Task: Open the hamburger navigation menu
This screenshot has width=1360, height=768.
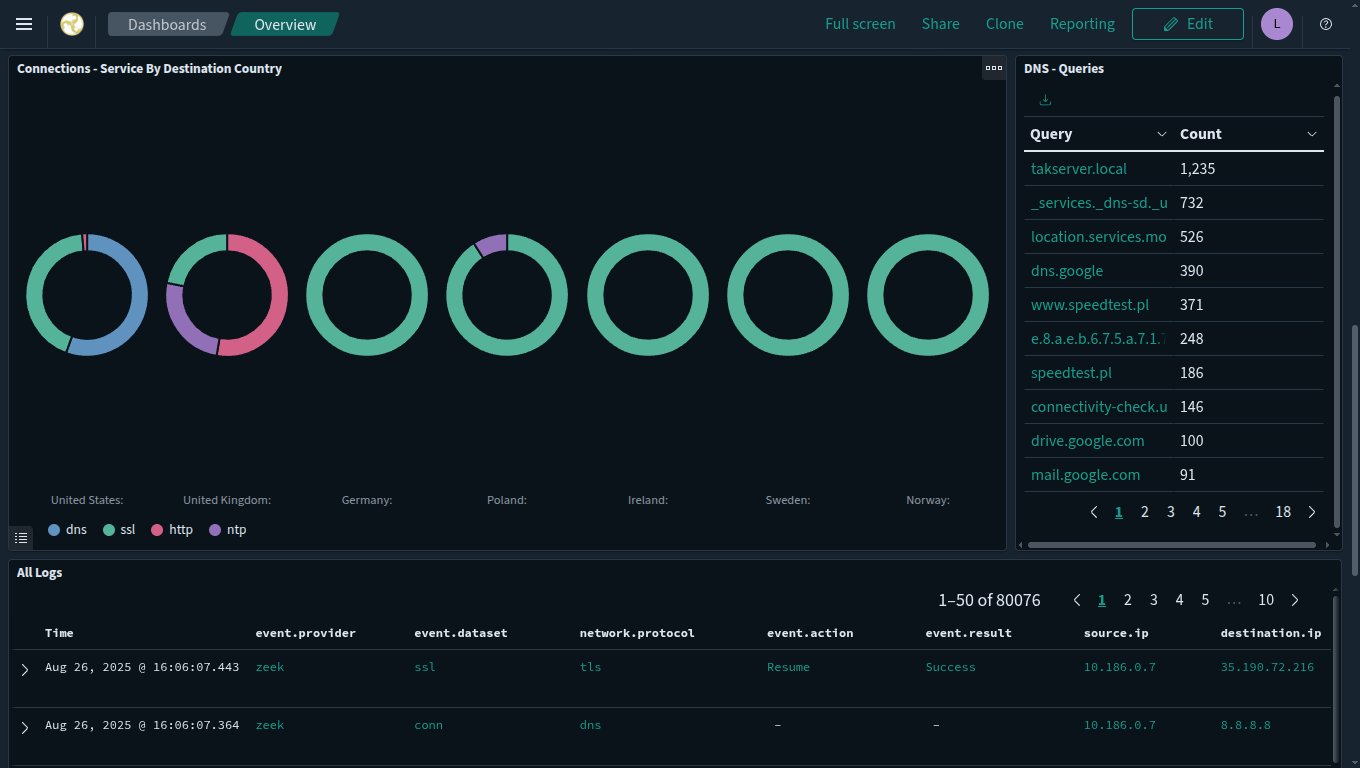Action: [x=24, y=24]
